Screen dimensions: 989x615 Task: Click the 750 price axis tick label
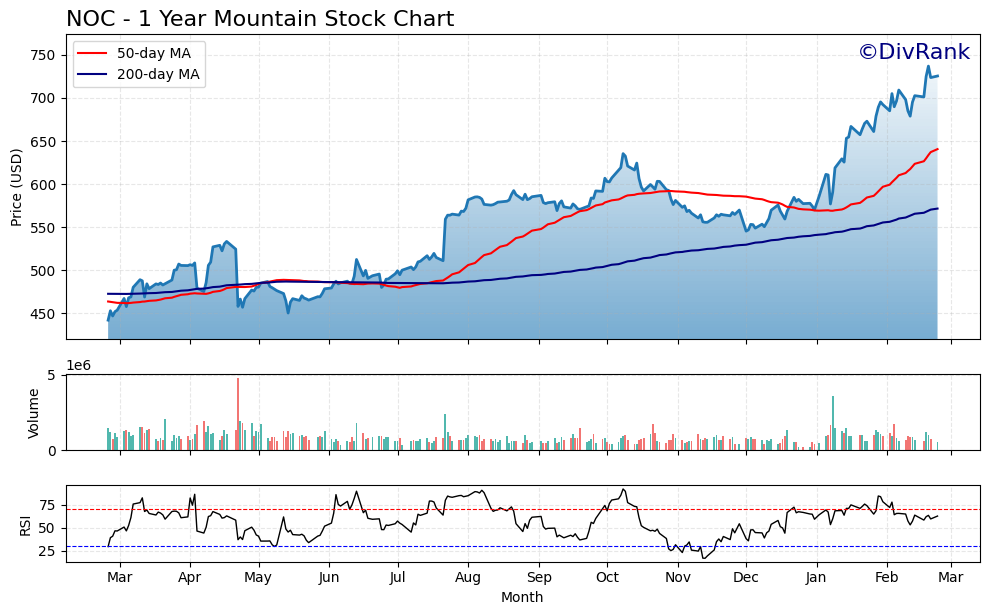coord(42,56)
